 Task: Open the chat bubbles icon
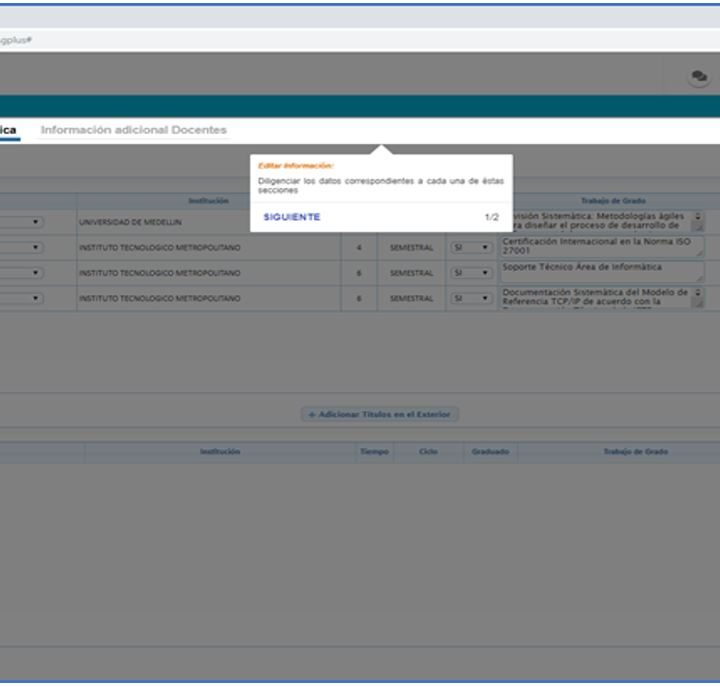pos(699,76)
